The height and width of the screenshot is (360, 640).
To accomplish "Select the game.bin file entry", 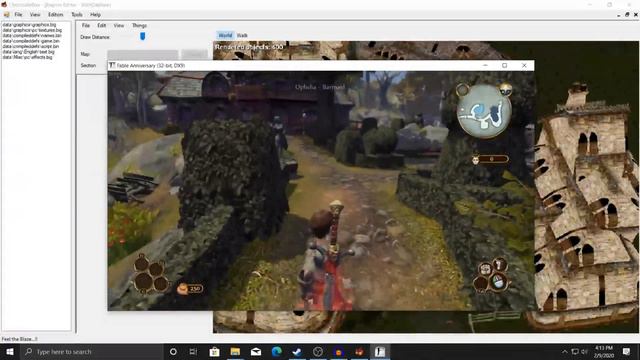I will click(x=31, y=41).
